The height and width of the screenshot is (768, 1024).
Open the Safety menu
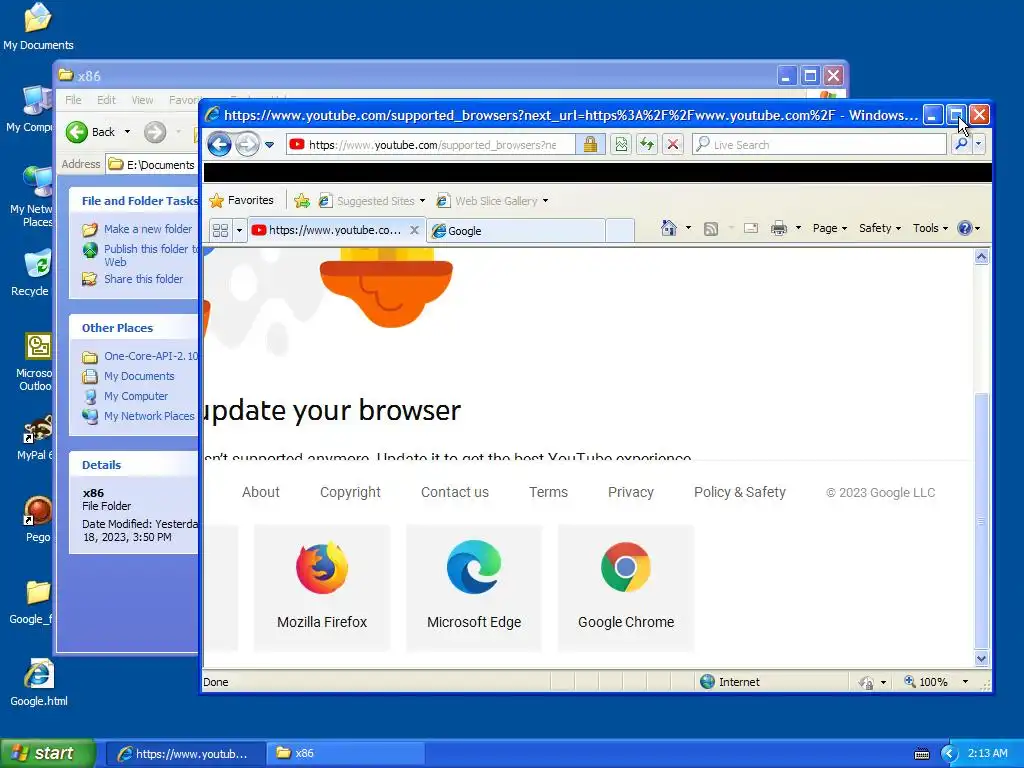click(880, 228)
